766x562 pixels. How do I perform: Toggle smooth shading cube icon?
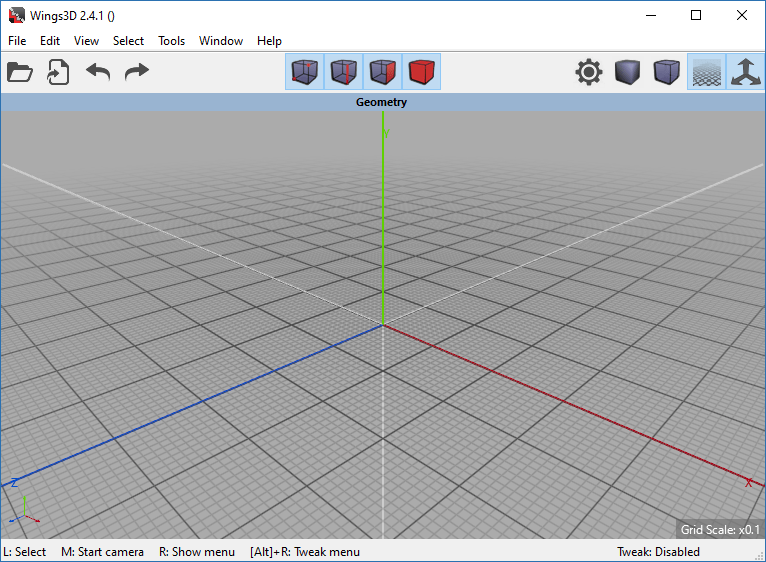click(628, 72)
